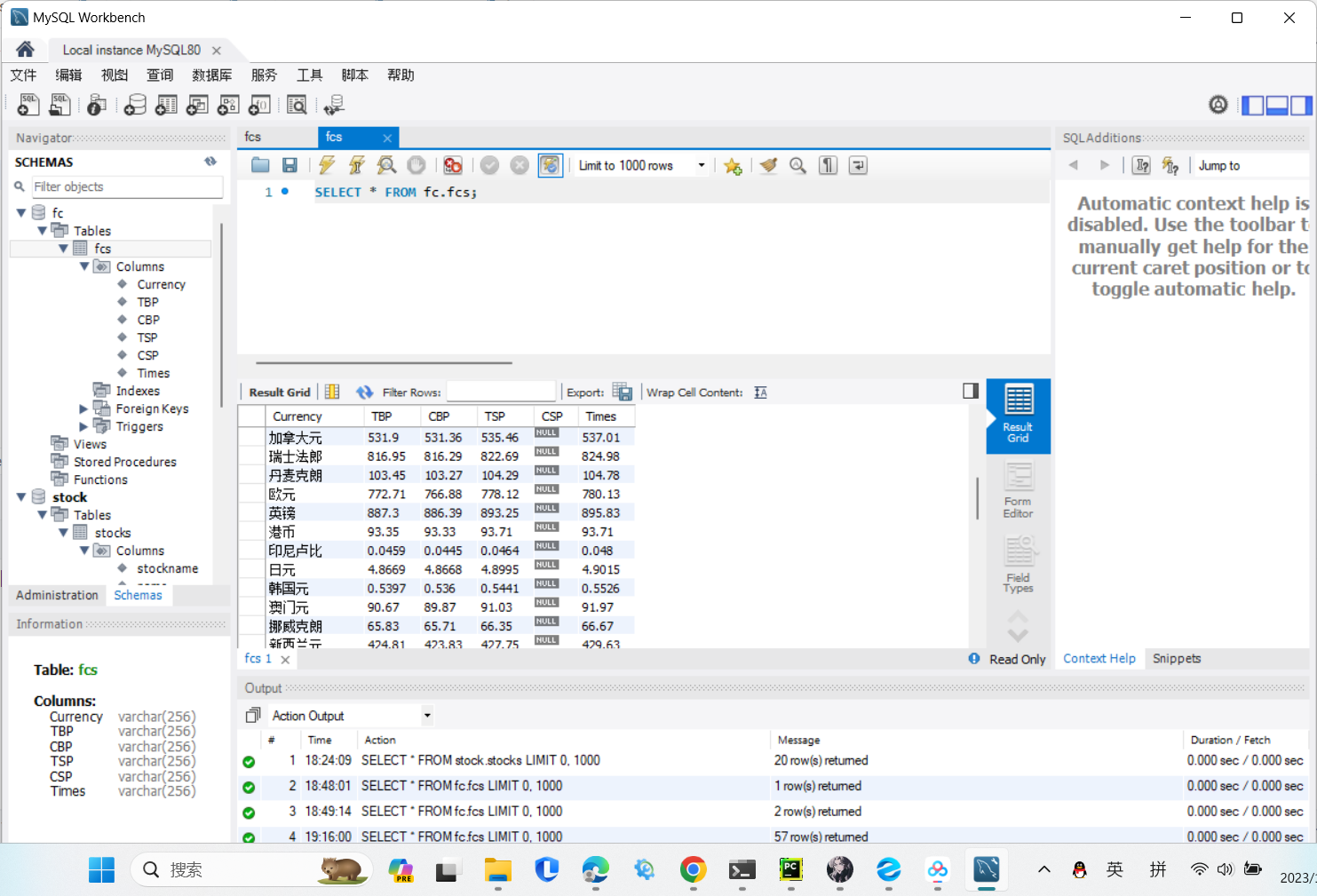Create a new view icon
Image resolution: width=1317 pixels, height=896 pixels.
[x=197, y=105]
